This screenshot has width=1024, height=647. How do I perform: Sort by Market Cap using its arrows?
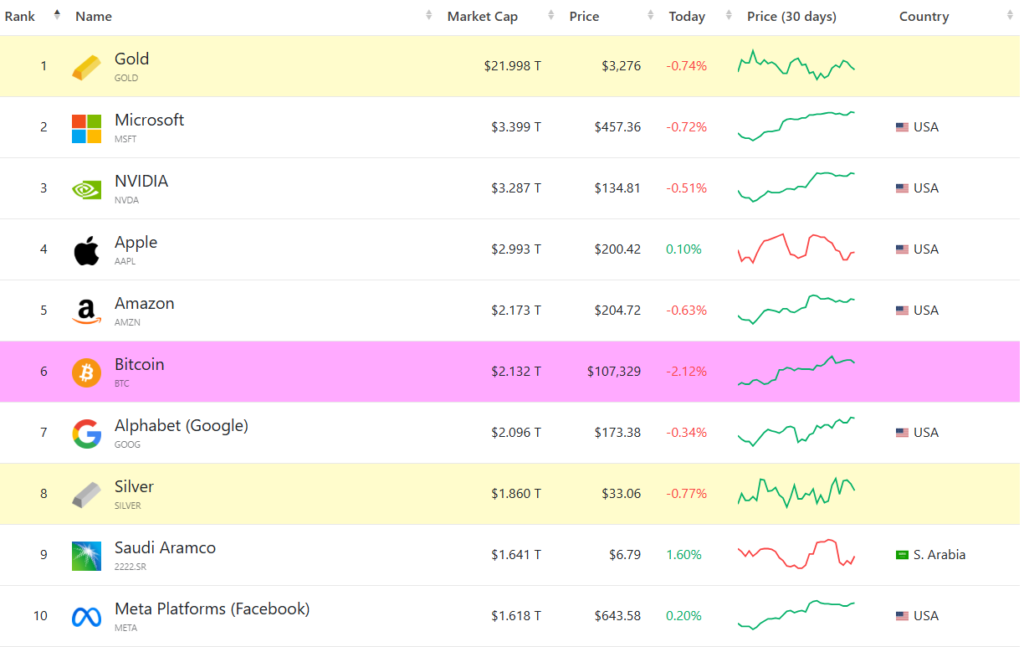(x=551, y=15)
